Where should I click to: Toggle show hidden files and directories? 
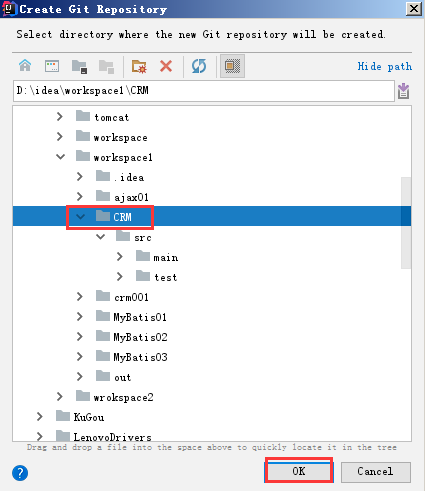pos(232,66)
